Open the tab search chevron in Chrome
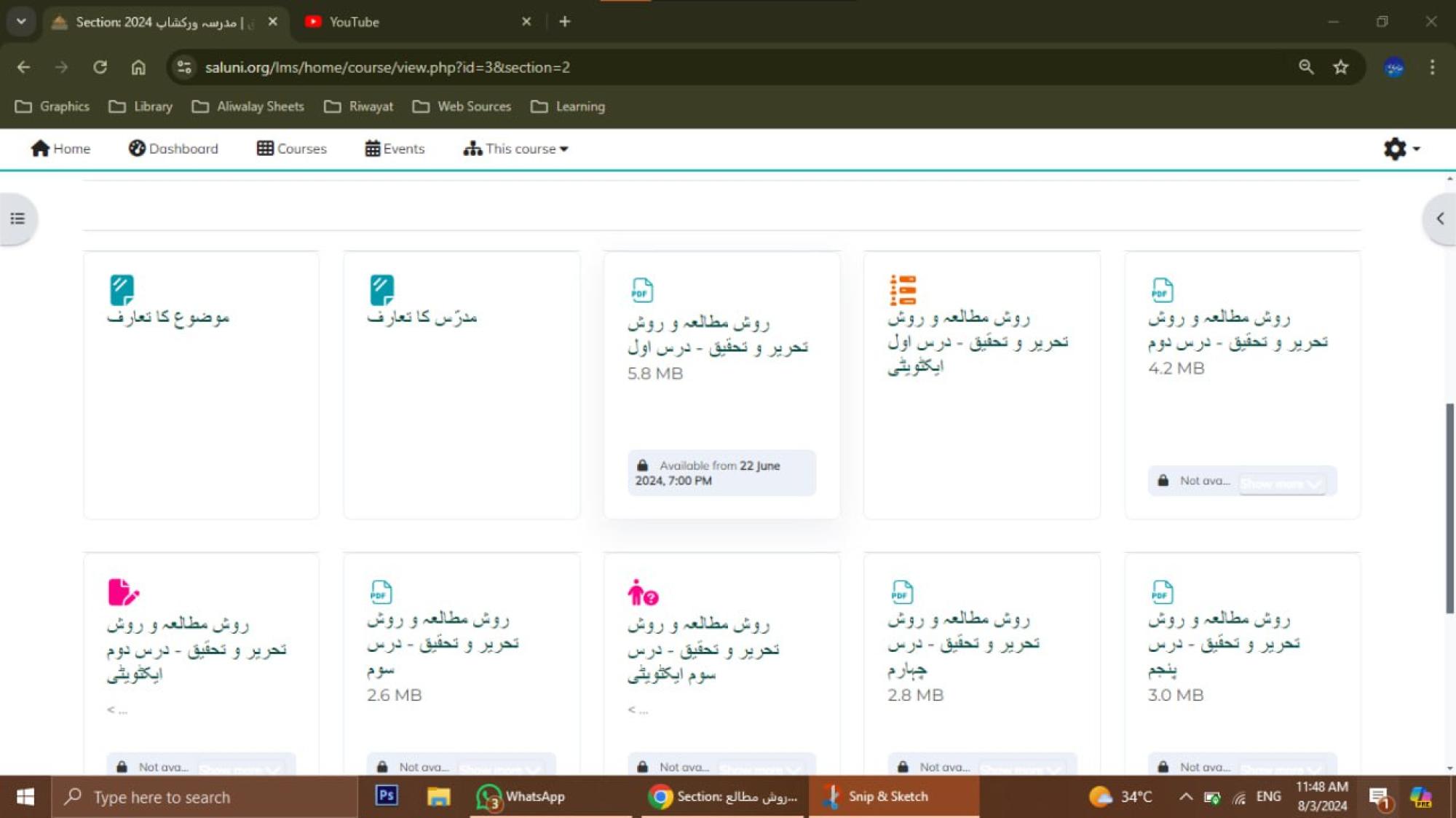Image resolution: width=1456 pixels, height=818 pixels. pos(20,22)
